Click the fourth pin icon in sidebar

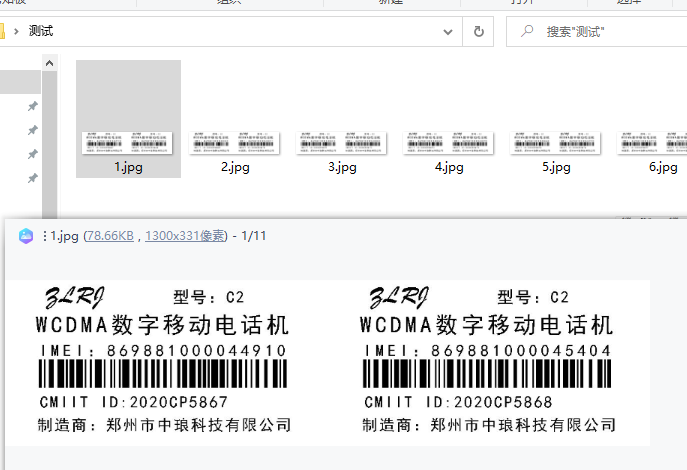click(x=32, y=178)
